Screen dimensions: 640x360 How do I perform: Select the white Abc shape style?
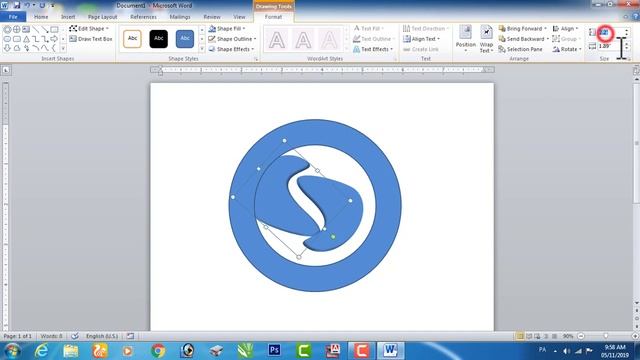coord(132,39)
